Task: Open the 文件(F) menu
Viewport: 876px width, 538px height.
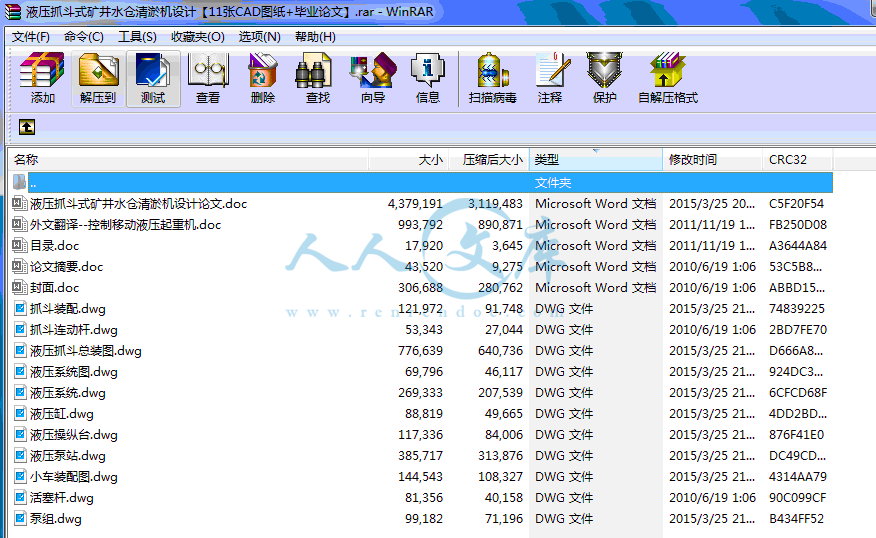Action: tap(31, 37)
